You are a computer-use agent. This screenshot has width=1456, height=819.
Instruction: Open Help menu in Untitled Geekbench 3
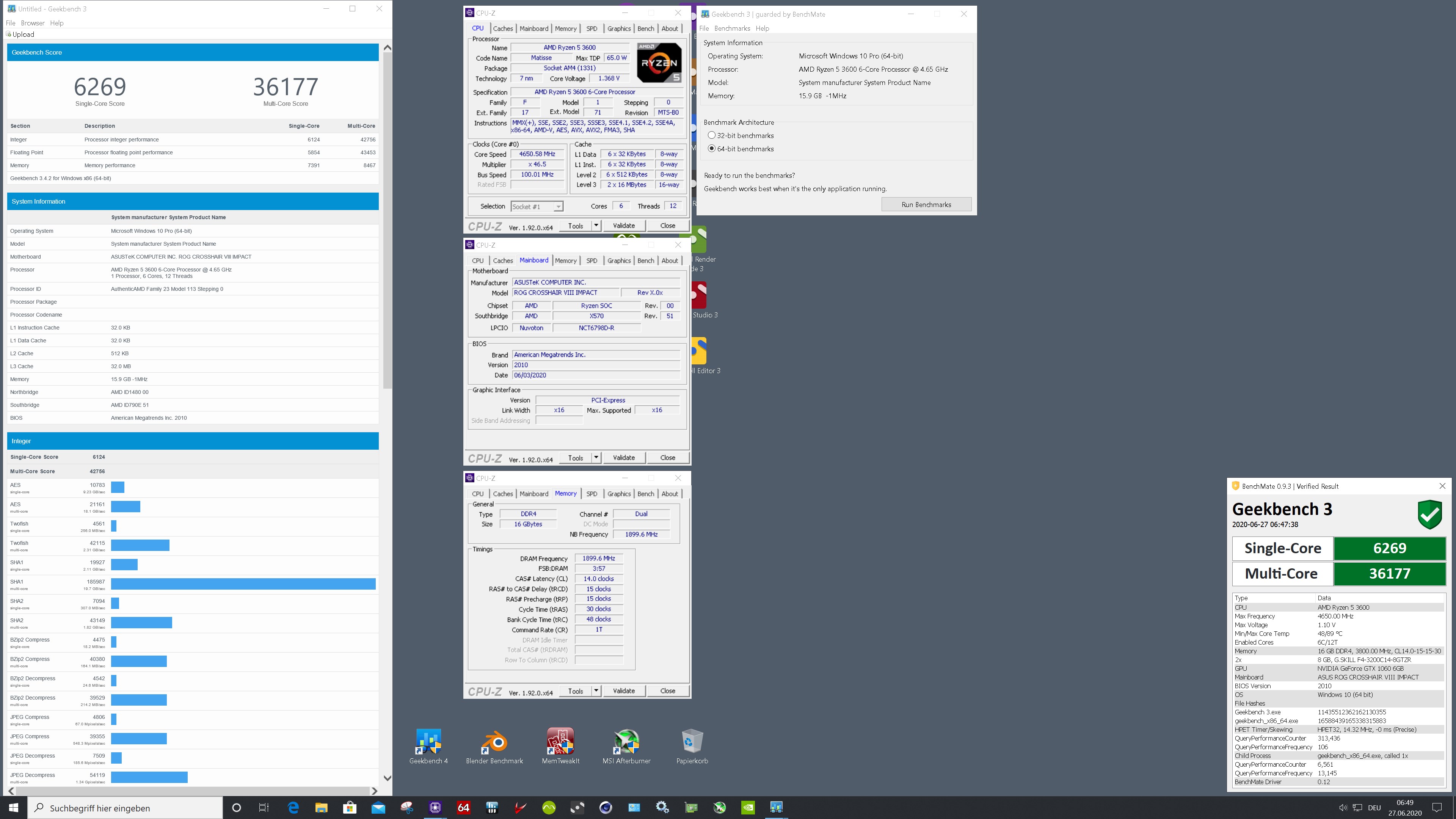pyautogui.click(x=56, y=23)
